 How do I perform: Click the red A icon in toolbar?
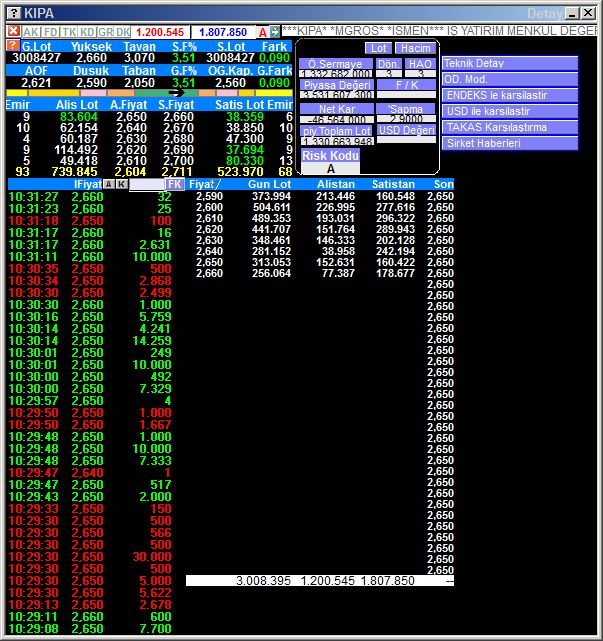pos(262,32)
